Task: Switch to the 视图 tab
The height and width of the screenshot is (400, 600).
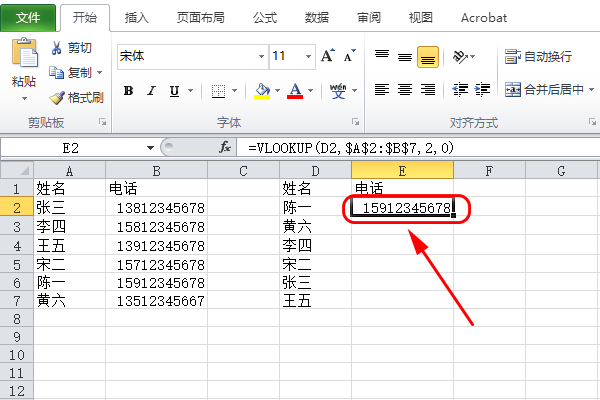Action: 421,18
